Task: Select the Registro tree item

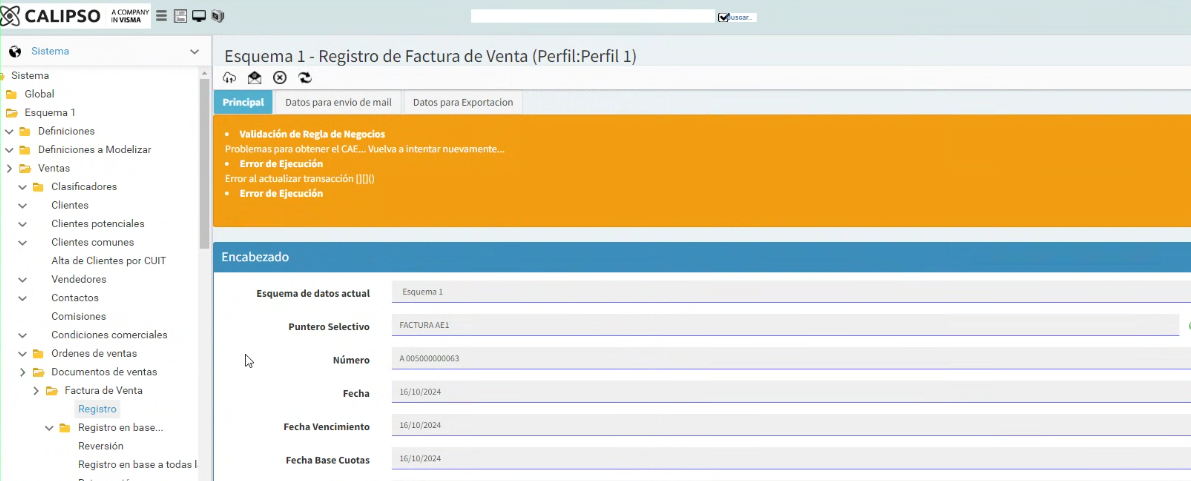Action: pyautogui.click(x=97, y=409)
